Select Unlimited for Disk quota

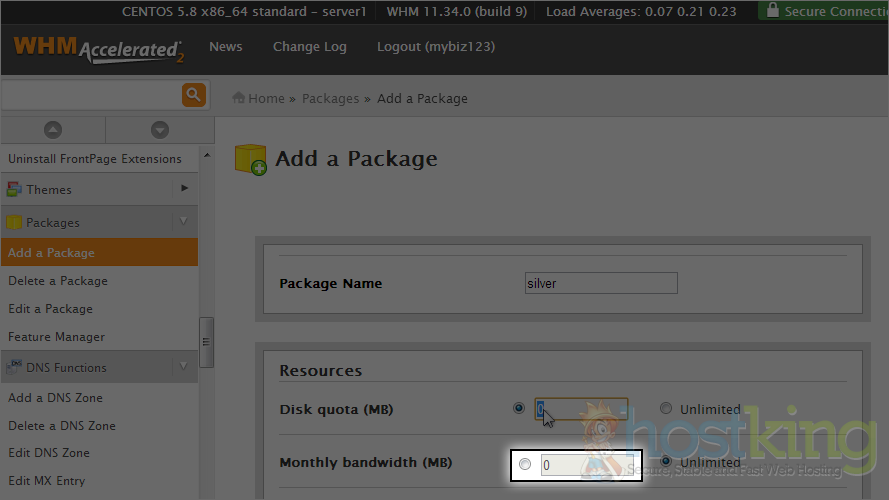pyautogui.click(x=665, y=408)
